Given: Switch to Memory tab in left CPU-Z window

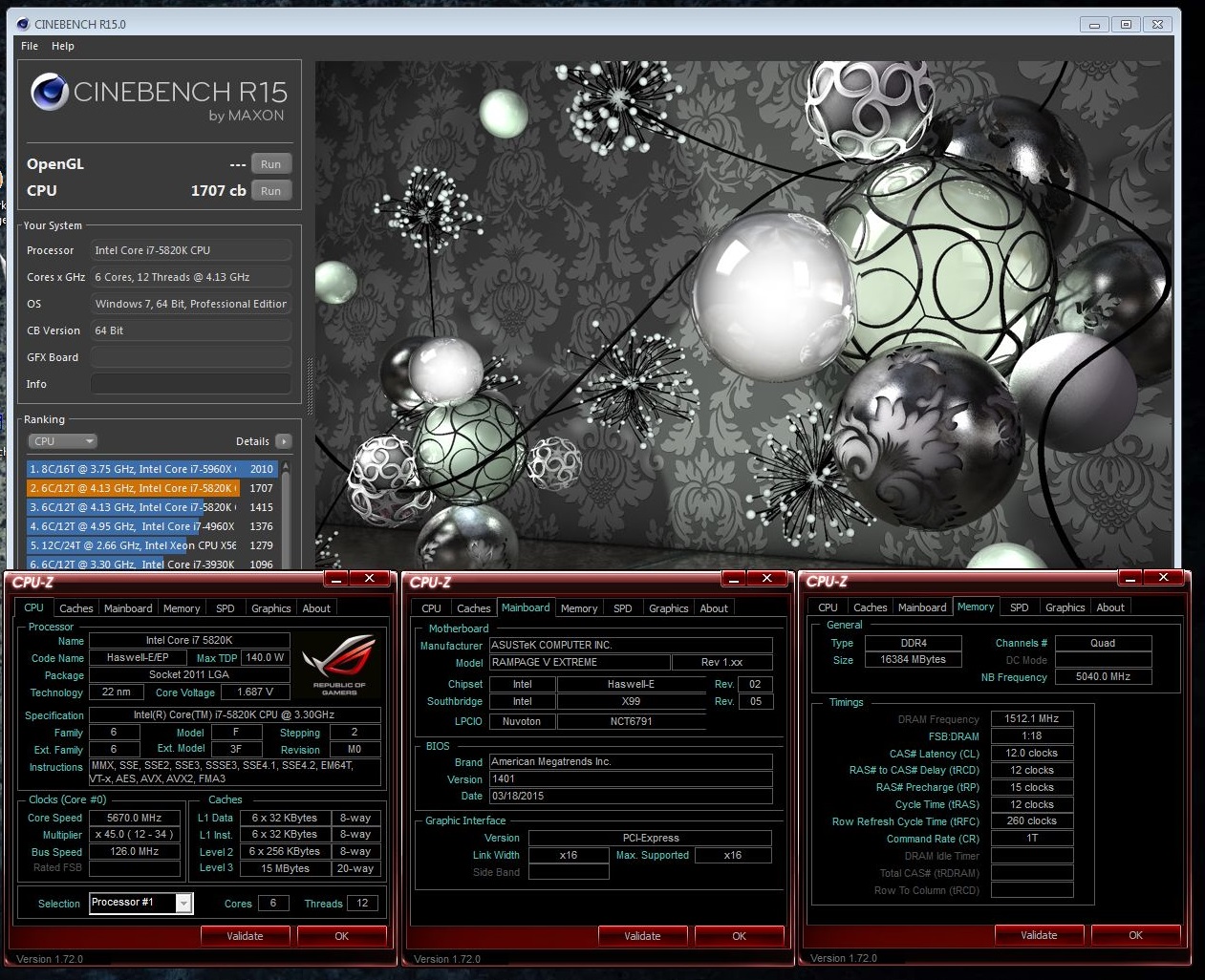Looking at the screenshot, I should click(182, 608).
